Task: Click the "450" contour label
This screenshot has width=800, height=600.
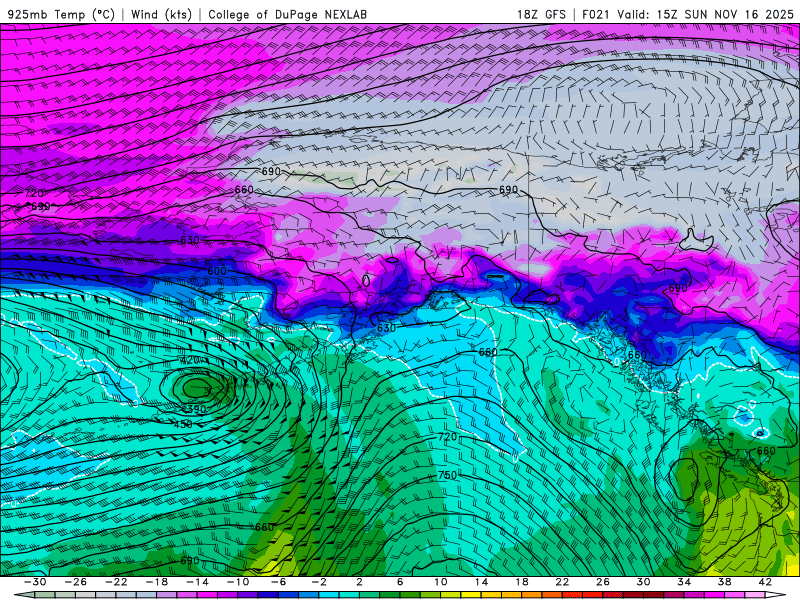Action: pos(183,424)
